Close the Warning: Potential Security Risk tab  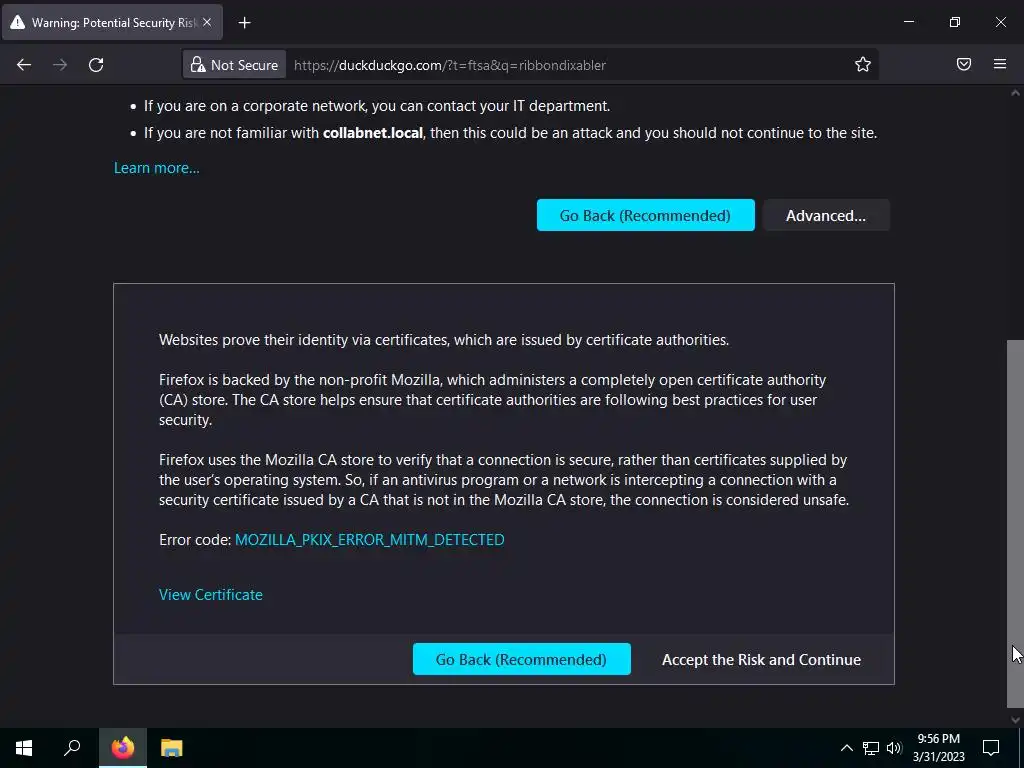207,22
